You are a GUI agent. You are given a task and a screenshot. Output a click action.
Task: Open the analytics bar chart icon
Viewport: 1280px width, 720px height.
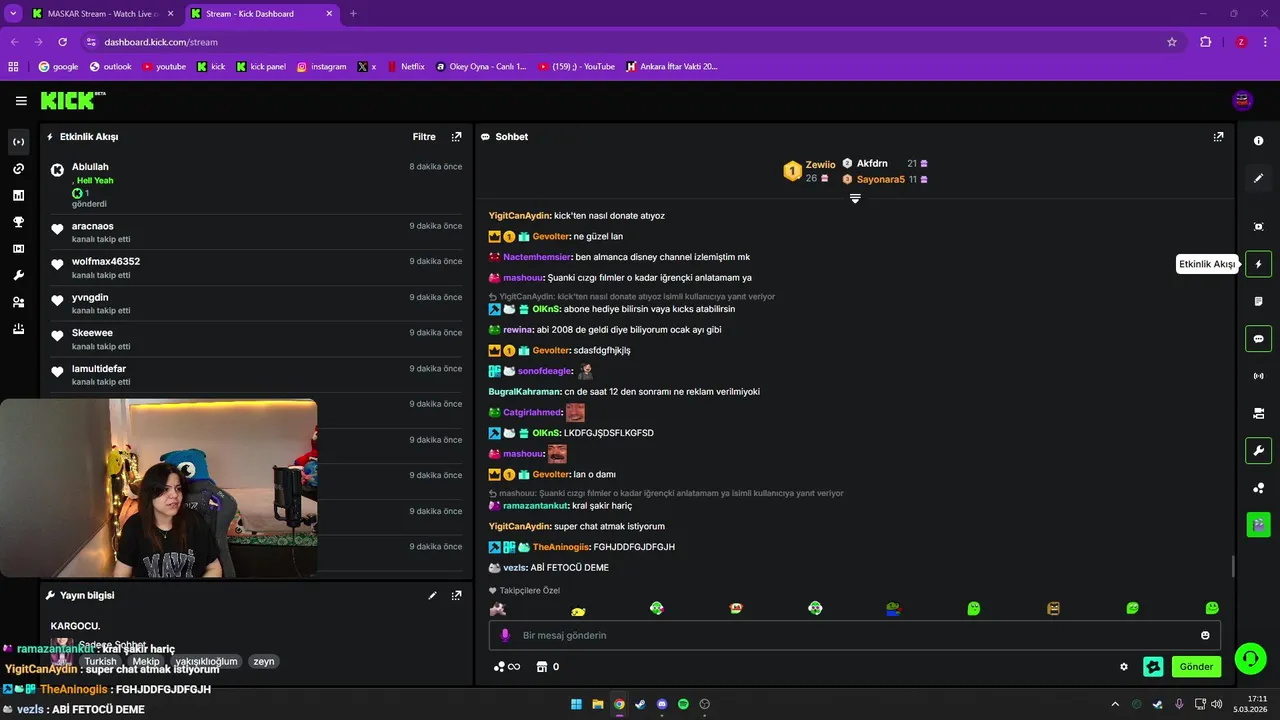pyautogui.click(x=18, y=195)
